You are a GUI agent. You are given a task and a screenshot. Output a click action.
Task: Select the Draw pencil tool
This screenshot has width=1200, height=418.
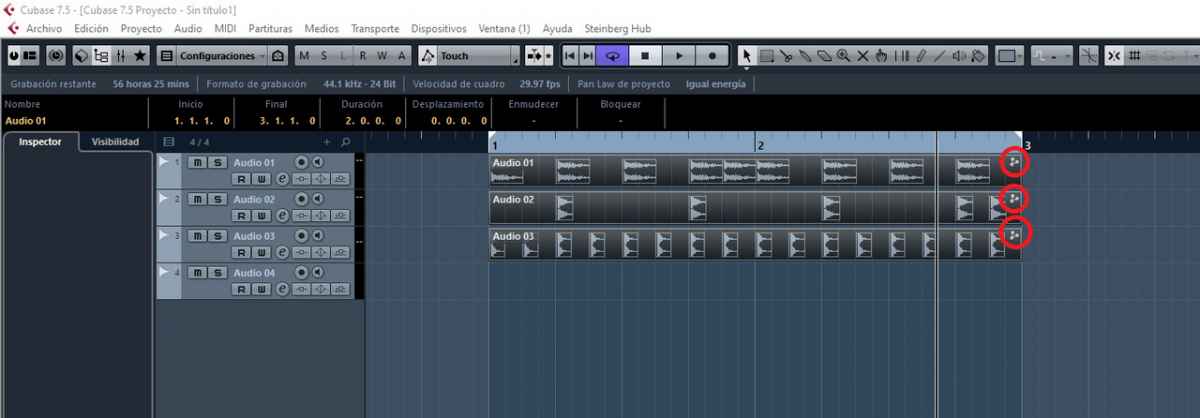click(921, 56)
